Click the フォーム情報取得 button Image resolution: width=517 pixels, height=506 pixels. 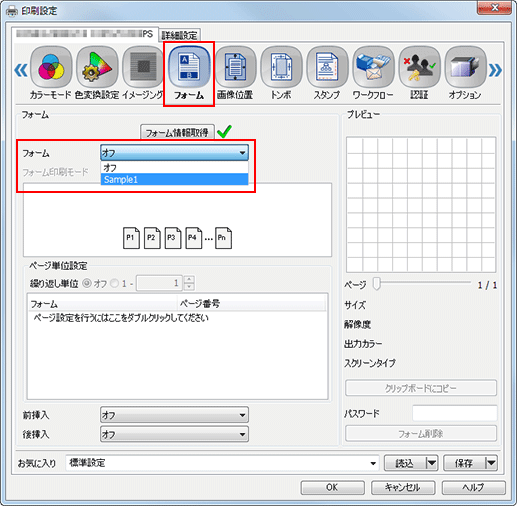pyautogui.click(x=177, y=133)
